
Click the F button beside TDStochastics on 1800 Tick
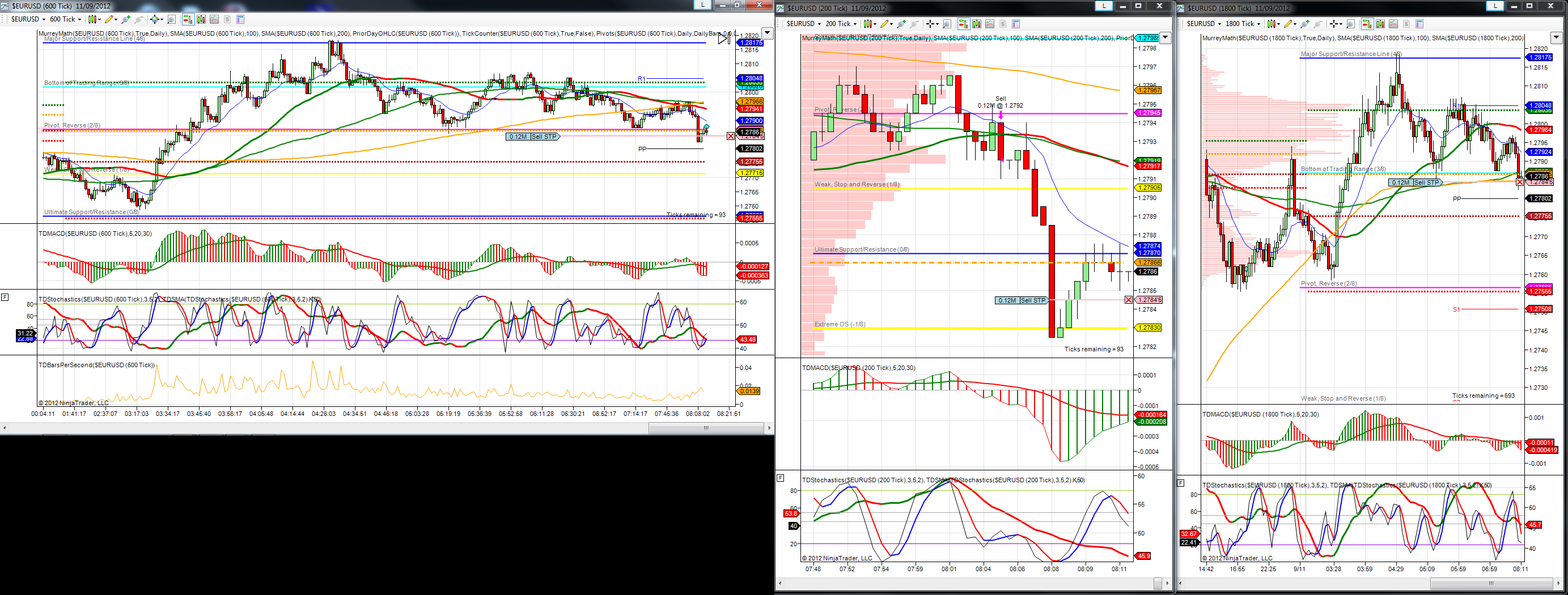(x=1180, y=483)
